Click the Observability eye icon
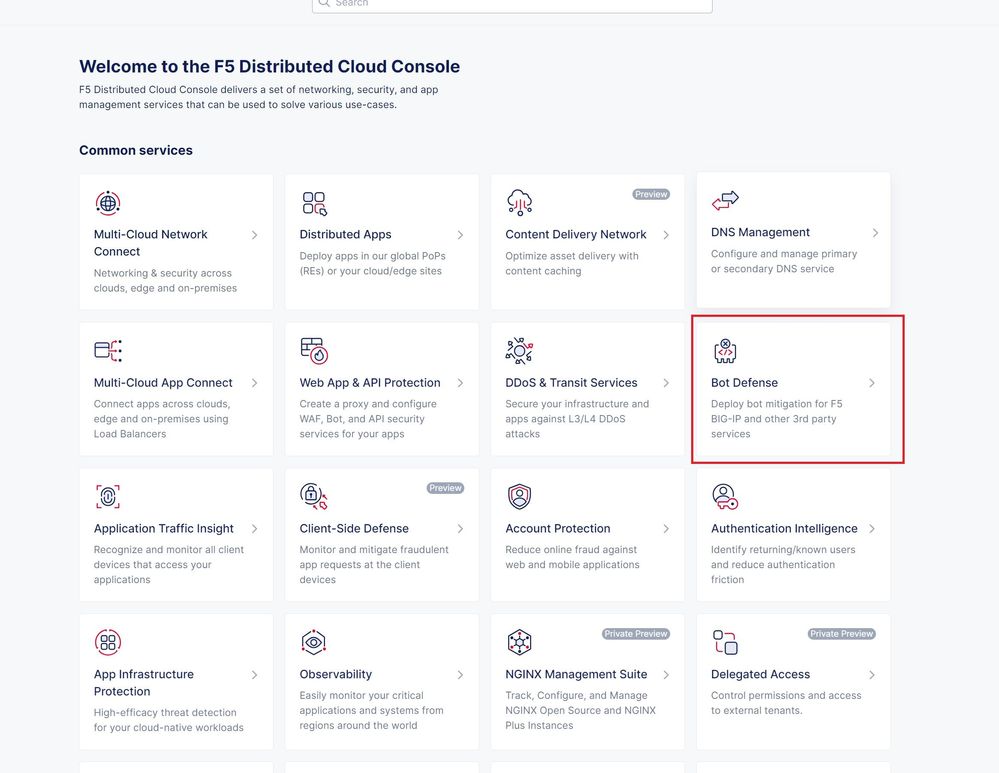Image resolution: width=999 pixels, height=773 pixels. point(313,642)
